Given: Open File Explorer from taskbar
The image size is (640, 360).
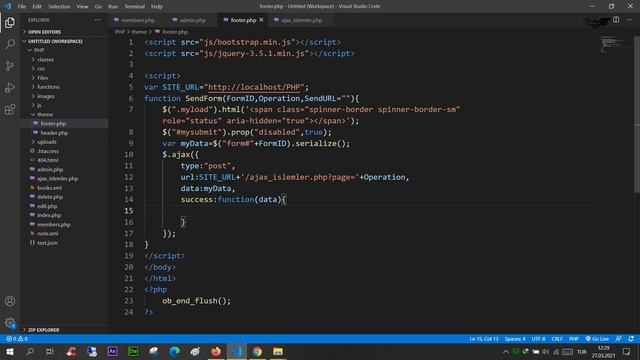Looking at the screenshot, I should [x=278, y=351].
